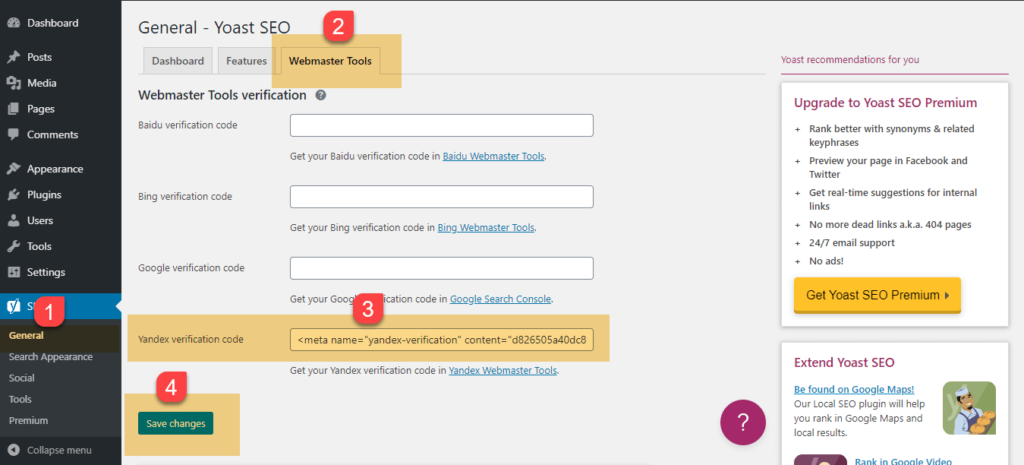Image resolution: width=1024 pixels, height=465 pixels.
Task: Open the Baidu Webmaster Tools link
Action: pos(493,157)
